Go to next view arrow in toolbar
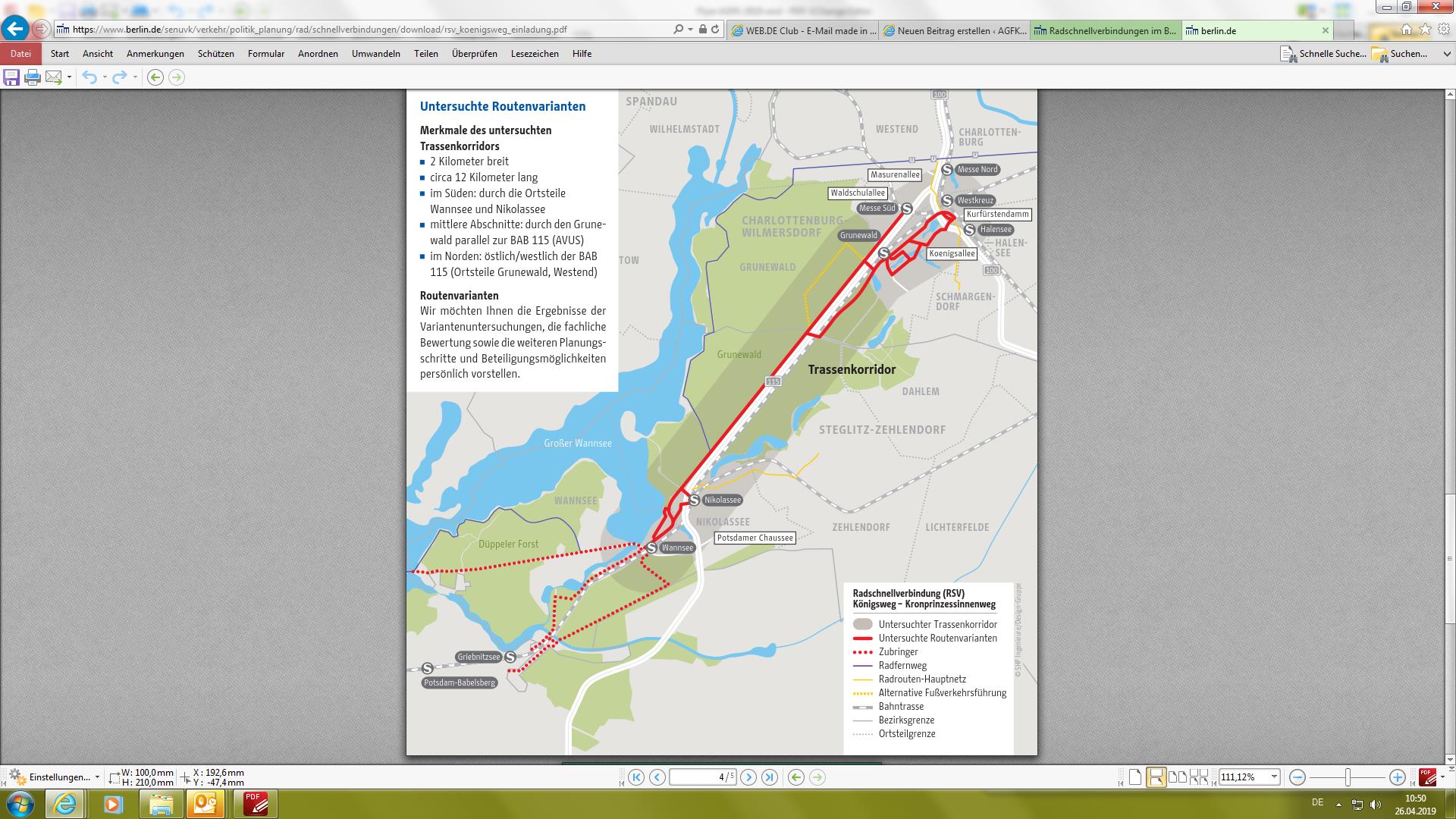Viewport: 1456px width, 819px height. click(x=177, y=77)
